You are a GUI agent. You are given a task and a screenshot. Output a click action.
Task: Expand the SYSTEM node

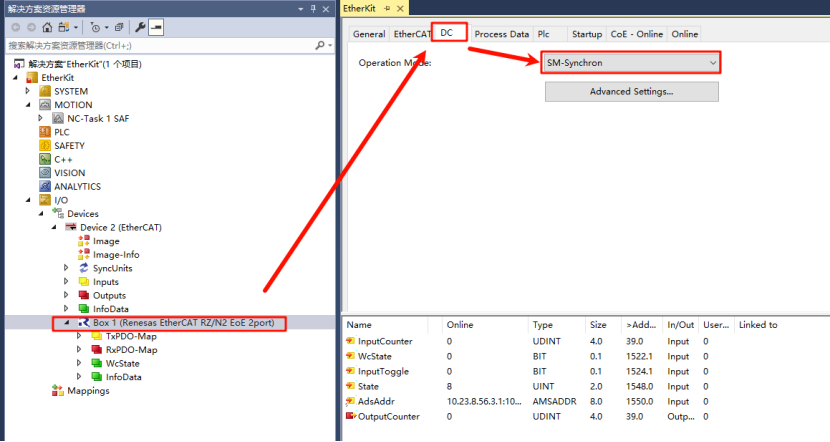click(28, 91)
